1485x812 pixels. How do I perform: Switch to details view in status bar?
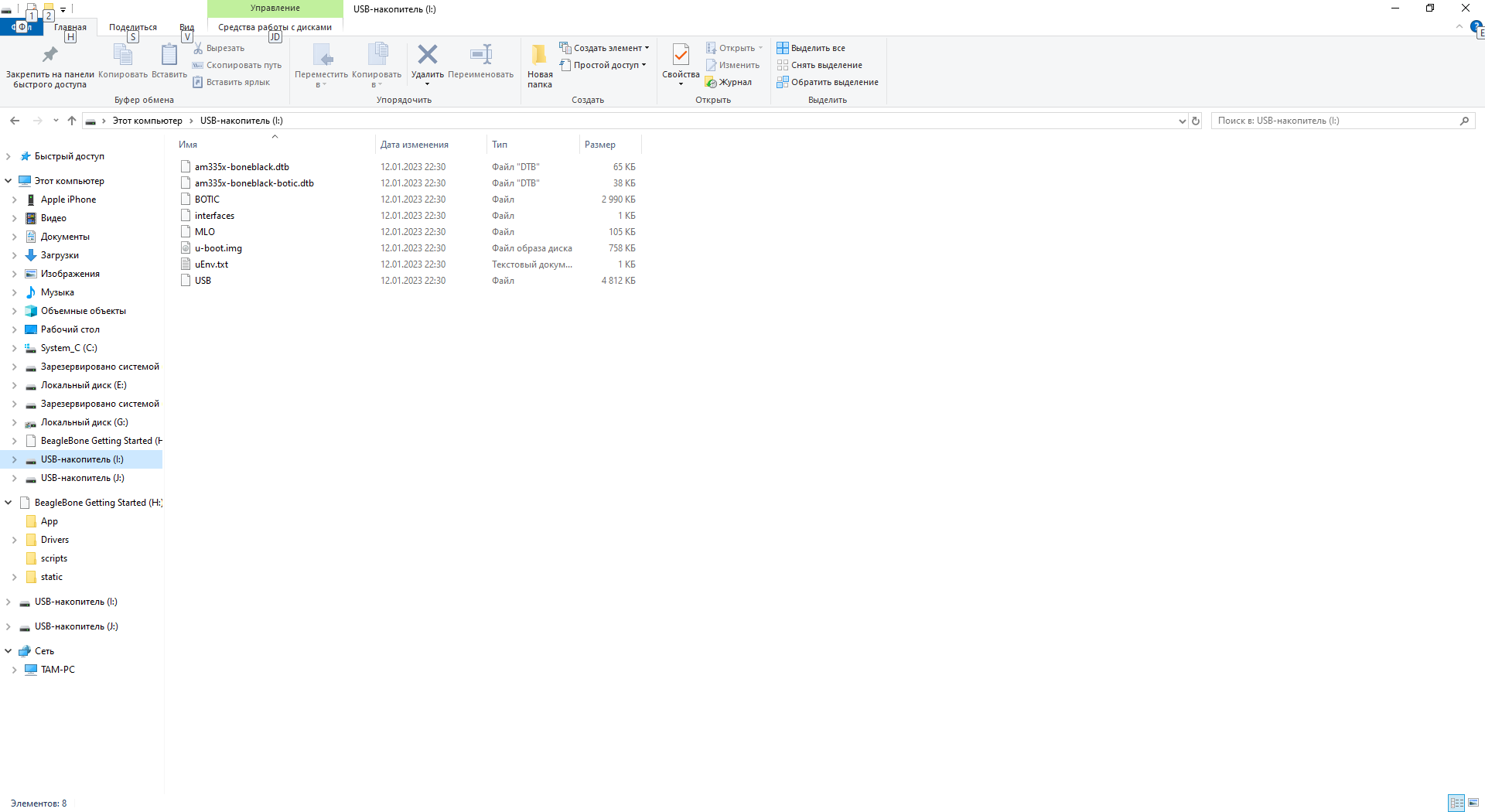(1456, 803)
